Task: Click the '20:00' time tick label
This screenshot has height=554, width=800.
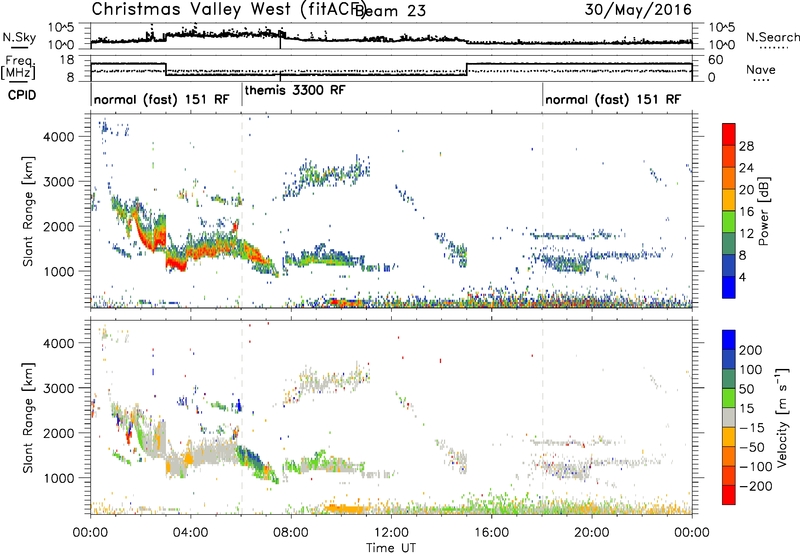Action: click(592, 533)
